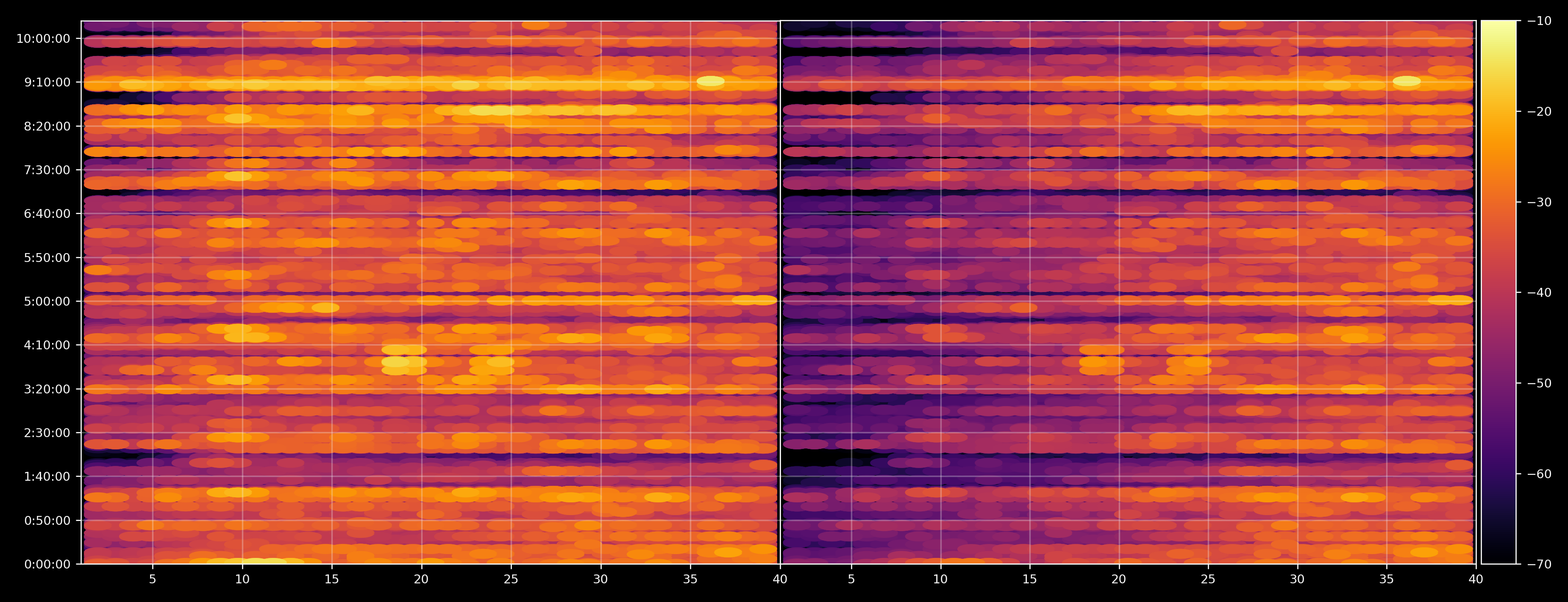1568x602 pixels.
Task: Click x-axis label 15 under right heatmap
Action: (x=1029, y=580)
